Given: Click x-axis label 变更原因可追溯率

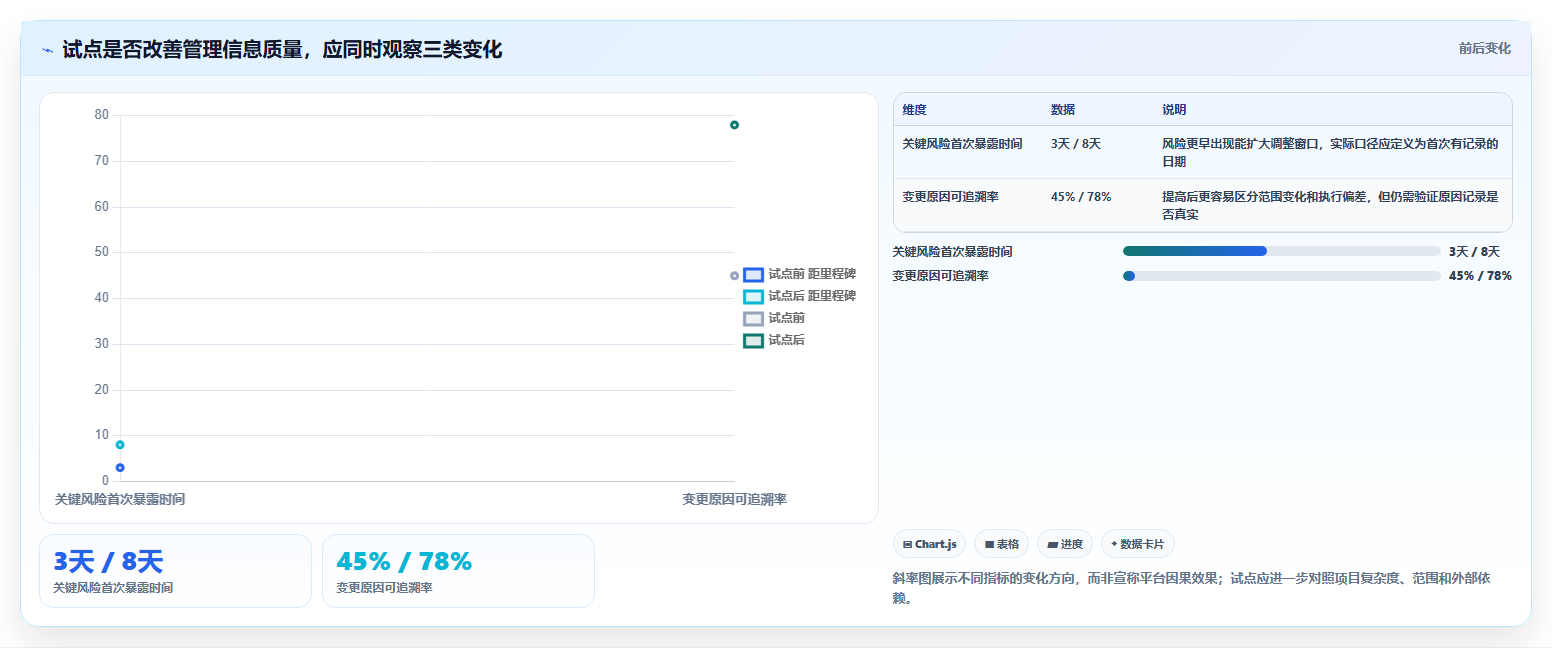Looking at the screenshot, I should (x=734, y=498).
